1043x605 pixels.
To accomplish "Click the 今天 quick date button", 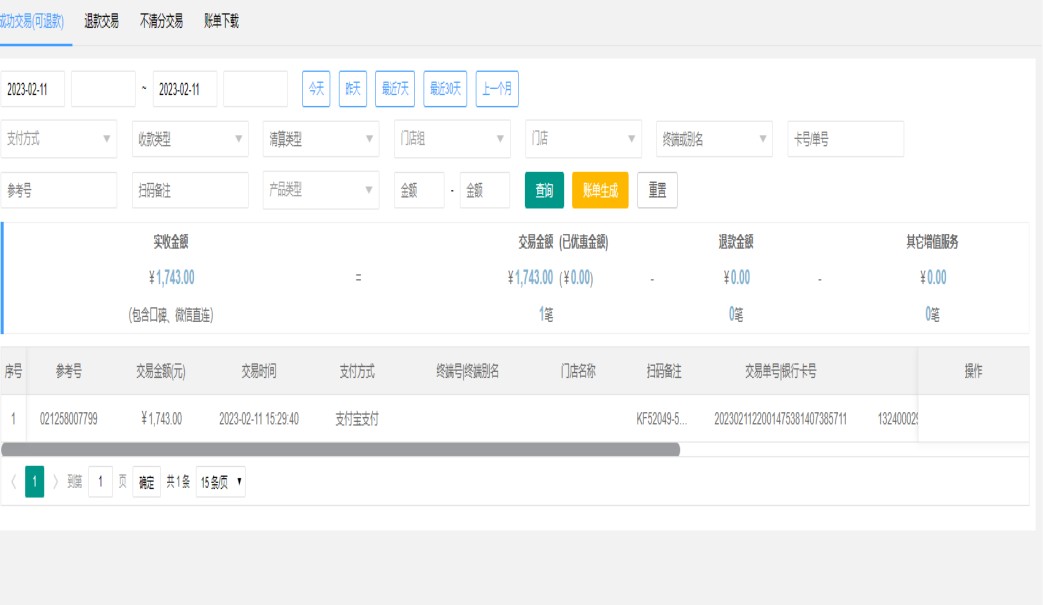I will [316, 89].
